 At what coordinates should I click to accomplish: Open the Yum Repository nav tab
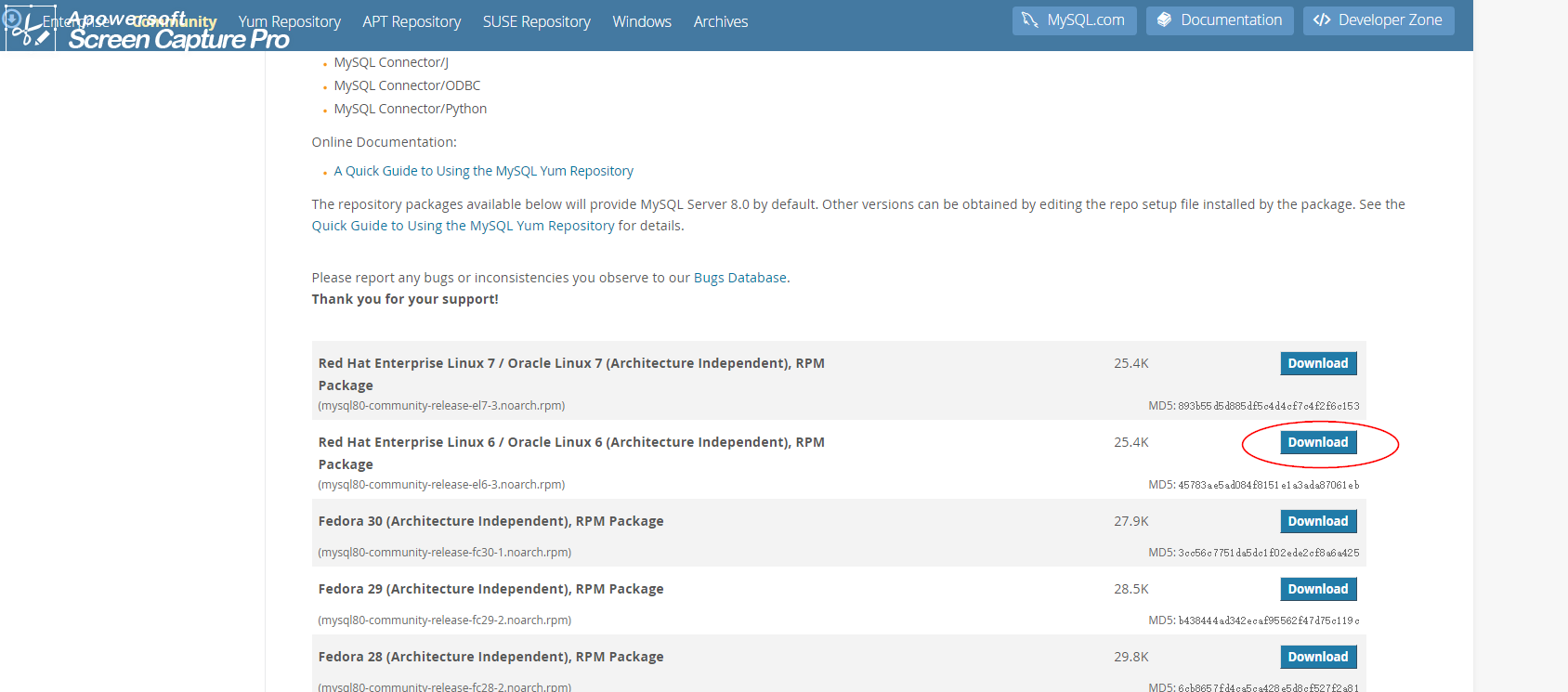point(290,21)
